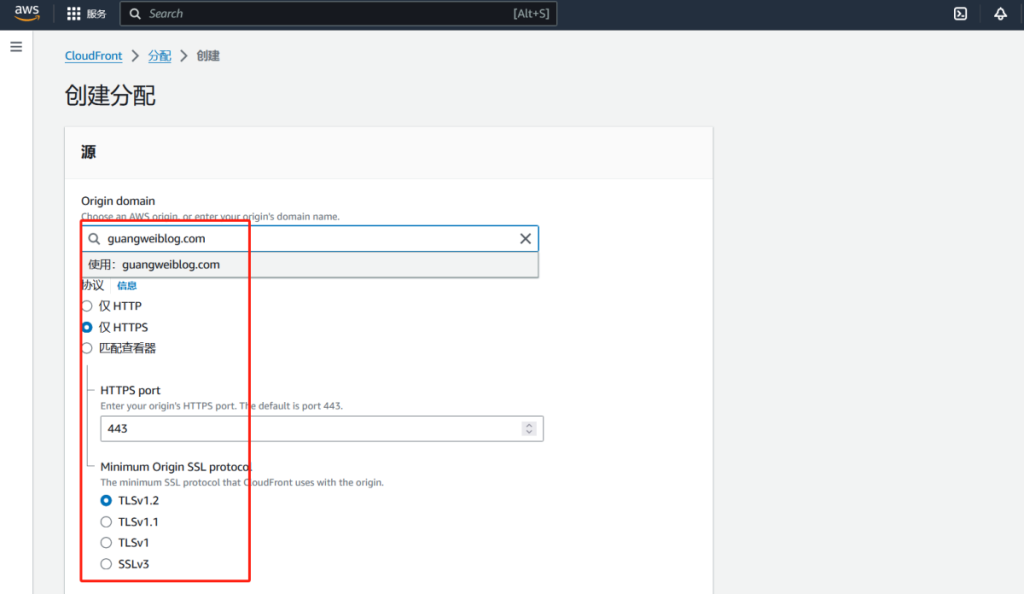Go to 分配 breadcrumb link
1024x594 pixels.
click(x=159, y=55)
